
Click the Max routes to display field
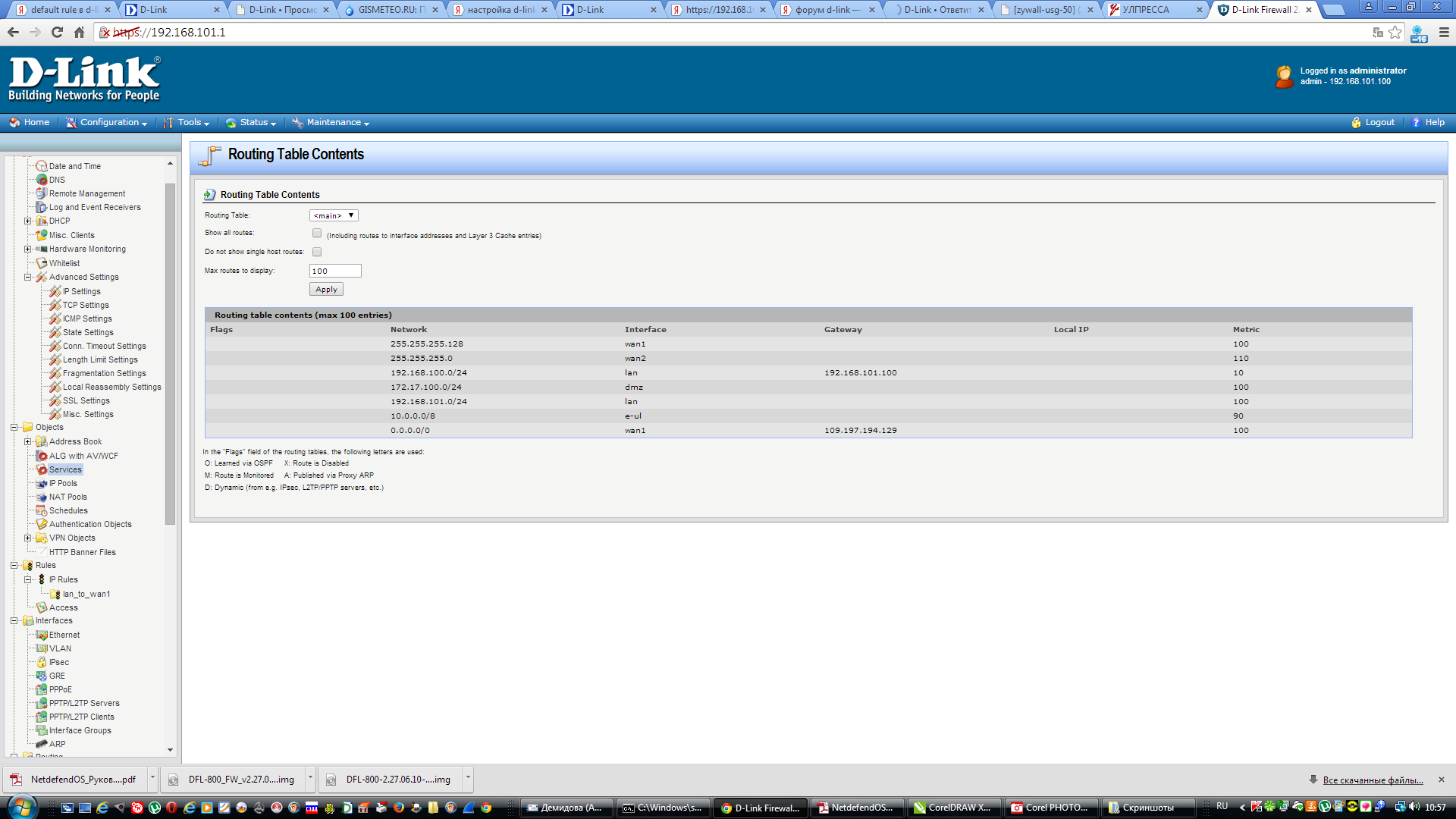(x=335, y=271)
